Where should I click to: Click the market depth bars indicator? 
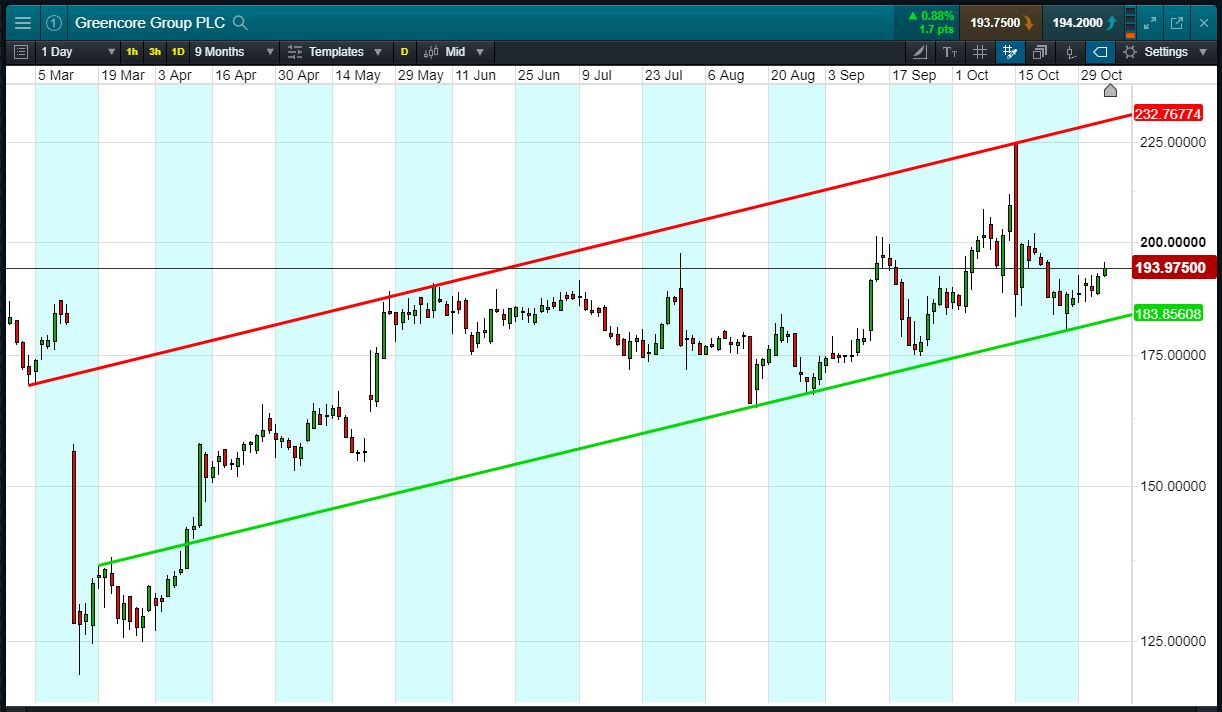coord(1130,22)
